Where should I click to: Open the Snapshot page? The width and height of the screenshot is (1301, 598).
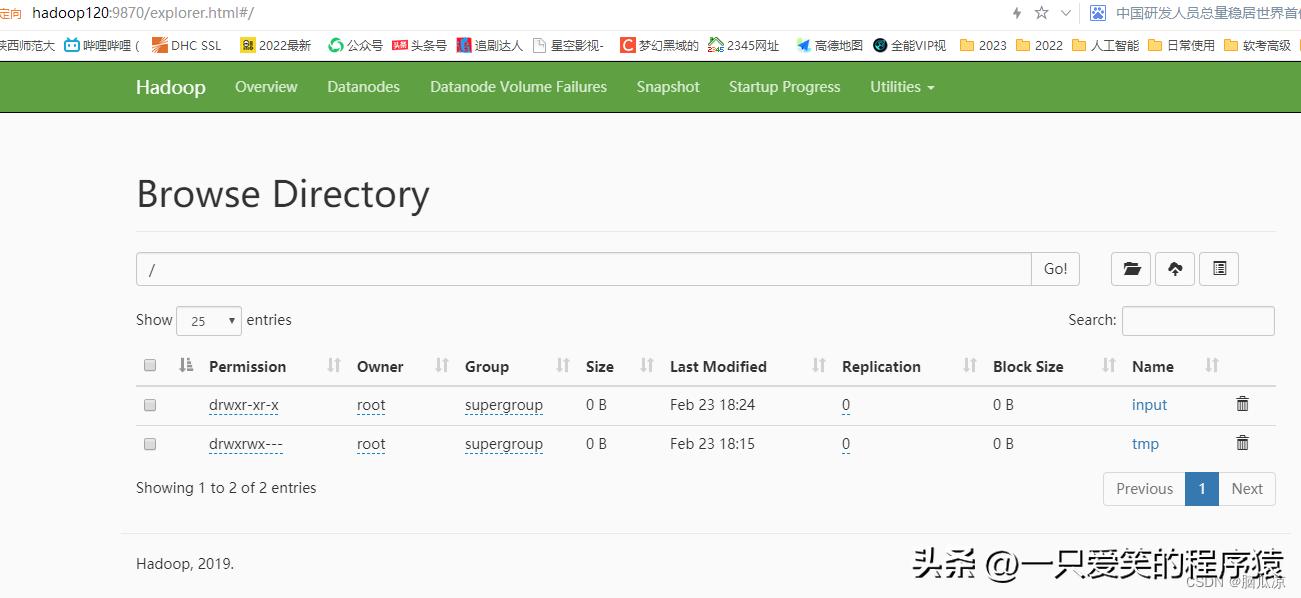click(x=667, y=87)
